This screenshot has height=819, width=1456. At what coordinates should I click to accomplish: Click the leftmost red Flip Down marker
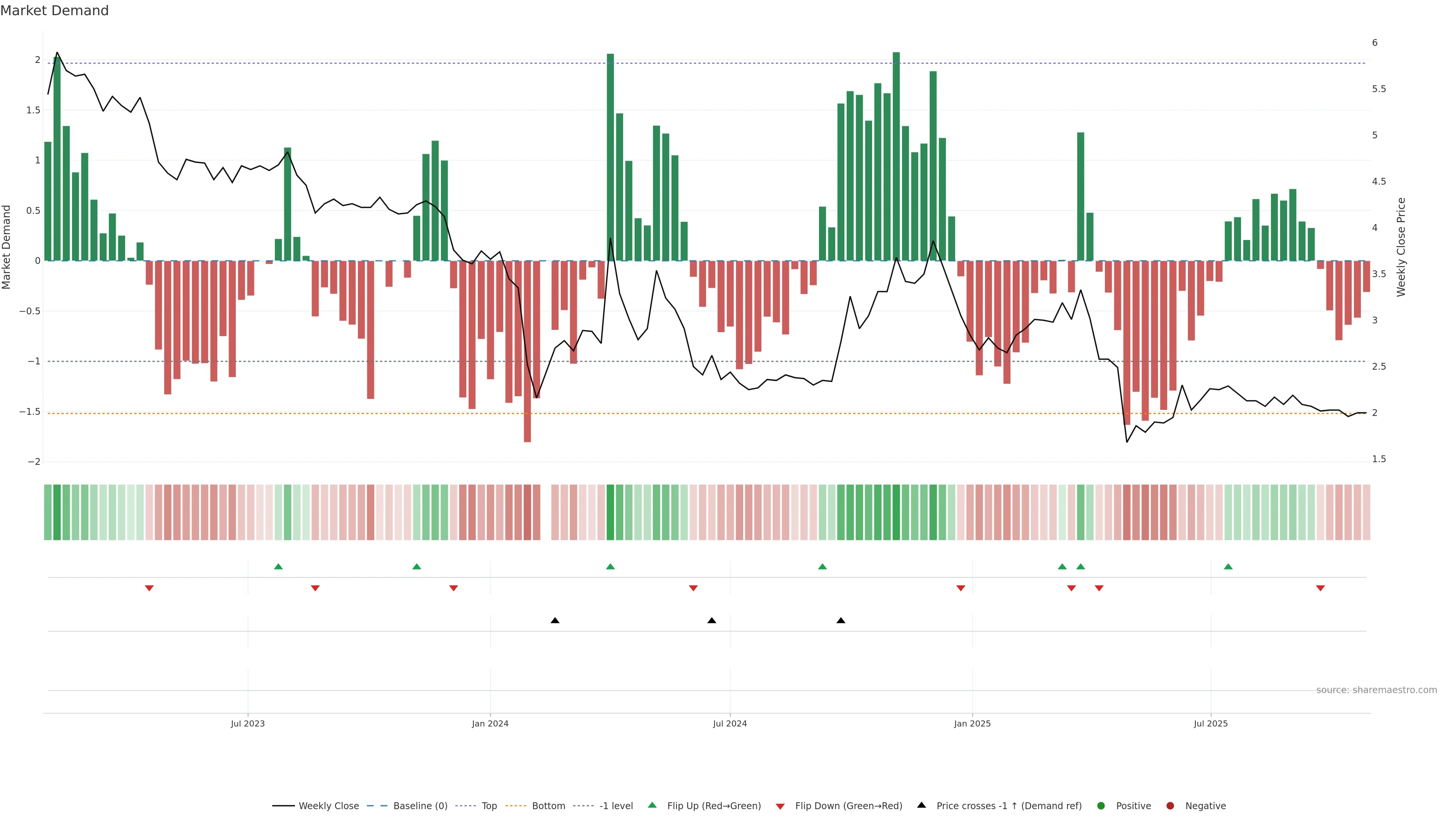149,588
